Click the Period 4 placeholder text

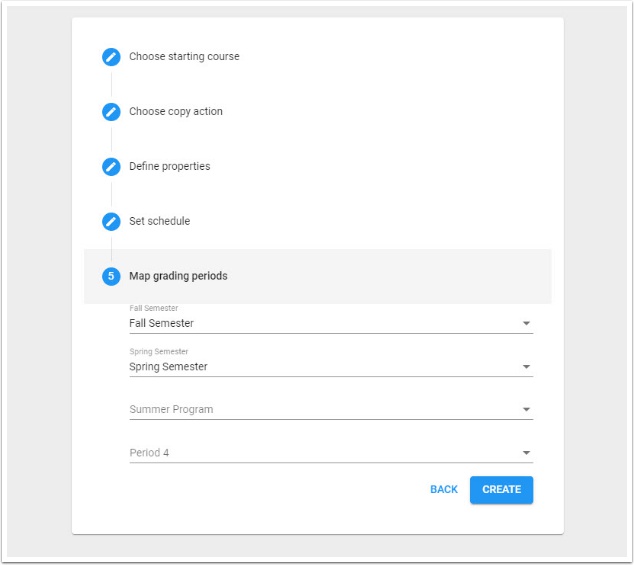point(149,453)
